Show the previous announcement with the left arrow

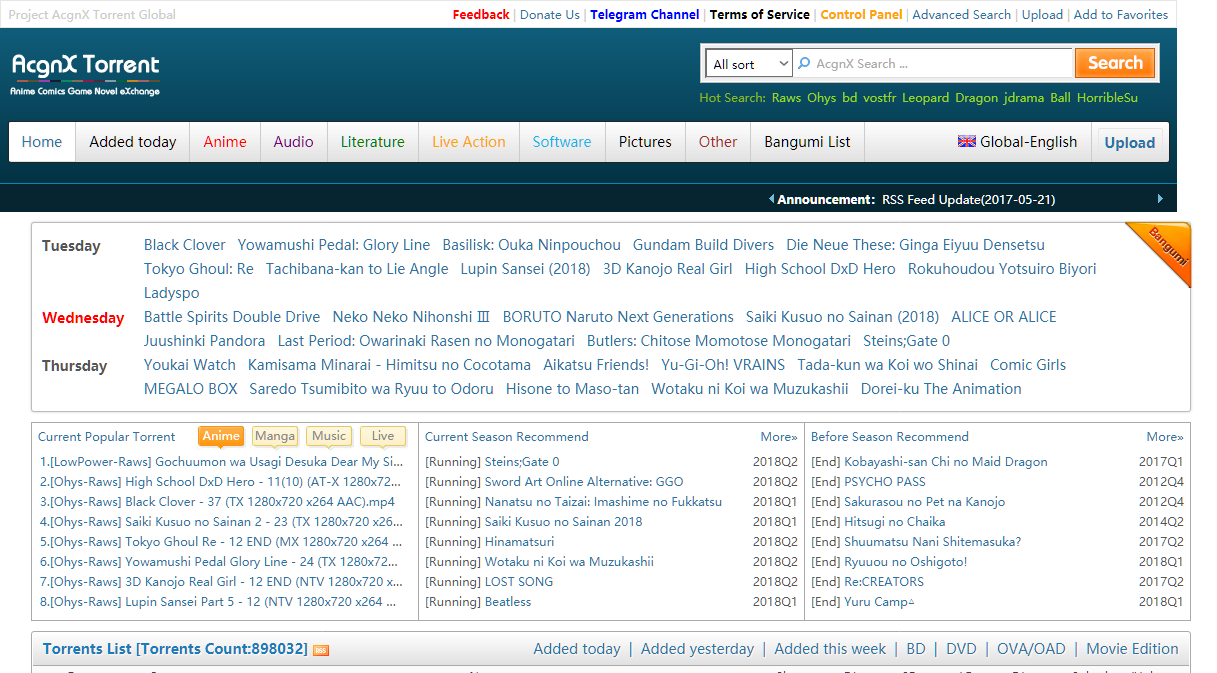(771, 199)
